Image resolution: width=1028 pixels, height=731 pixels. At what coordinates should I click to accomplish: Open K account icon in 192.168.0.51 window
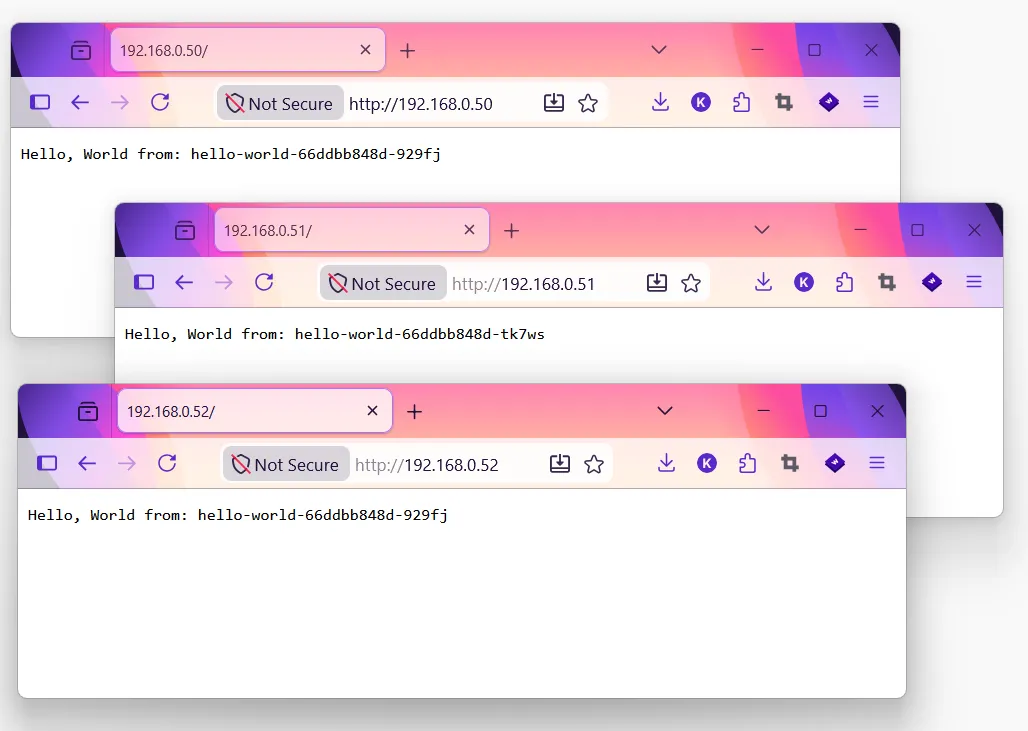pos(804,283)
